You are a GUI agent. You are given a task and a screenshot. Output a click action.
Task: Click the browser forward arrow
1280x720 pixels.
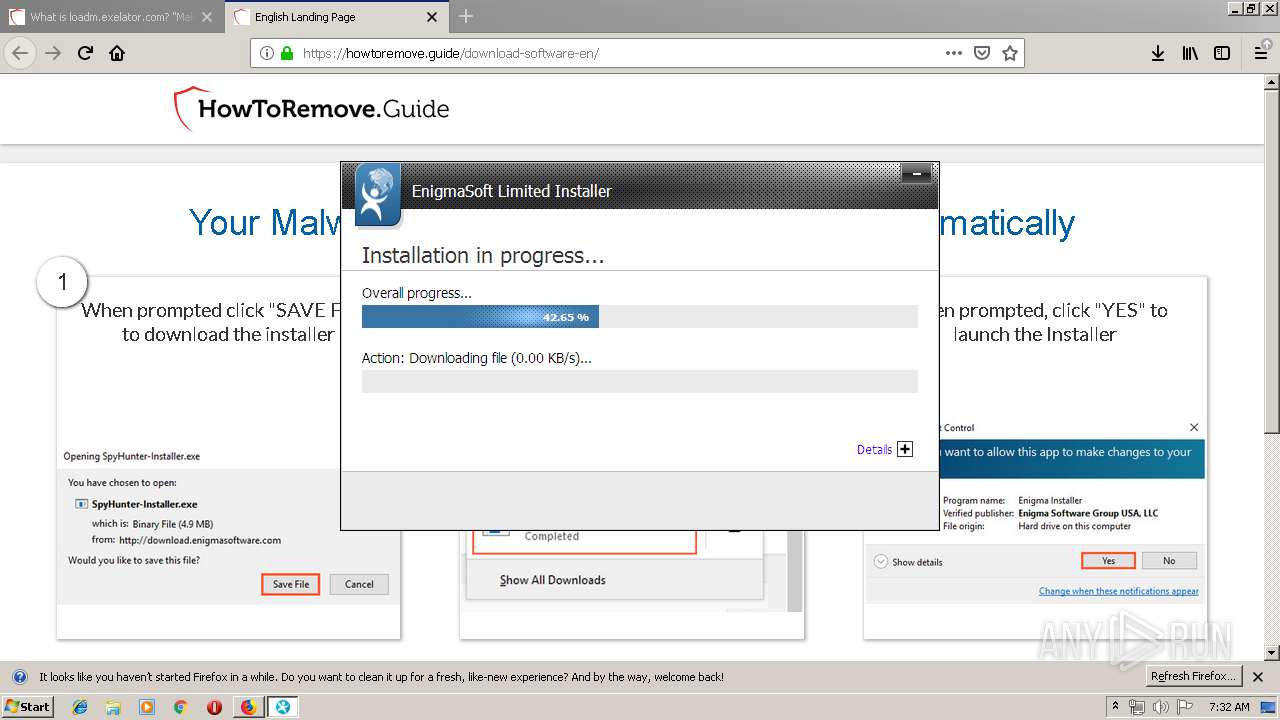[54, 53]
